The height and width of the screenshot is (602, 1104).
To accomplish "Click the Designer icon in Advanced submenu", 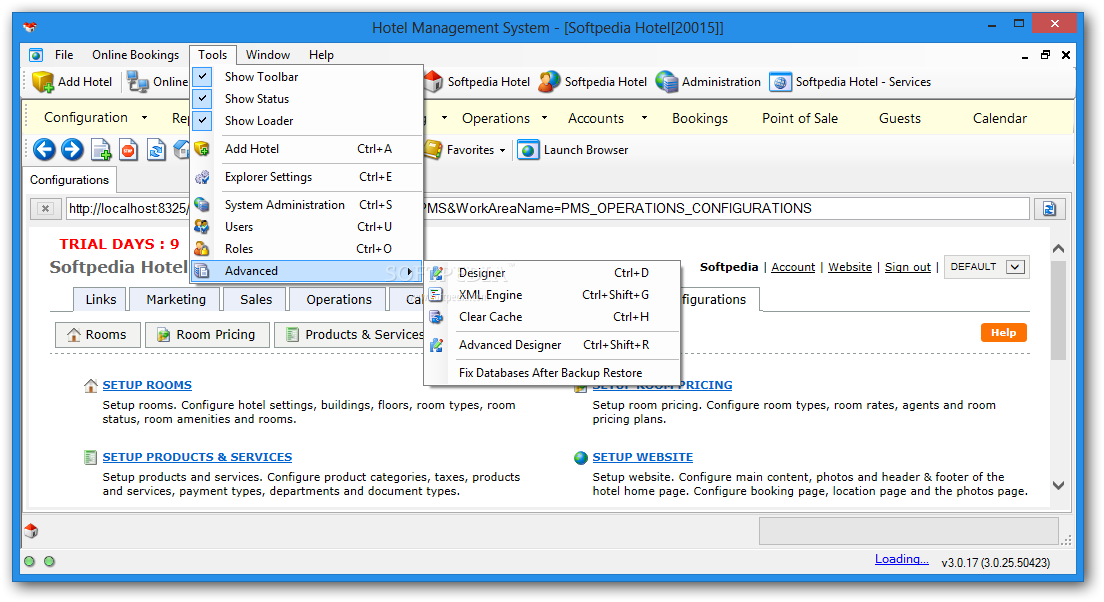I will 437,272.
